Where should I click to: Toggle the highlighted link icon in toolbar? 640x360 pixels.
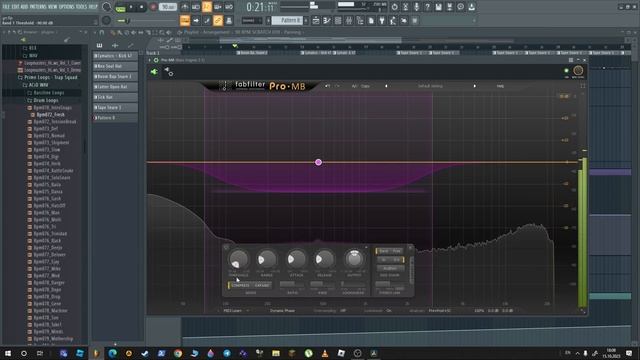[x=218, y=20]
